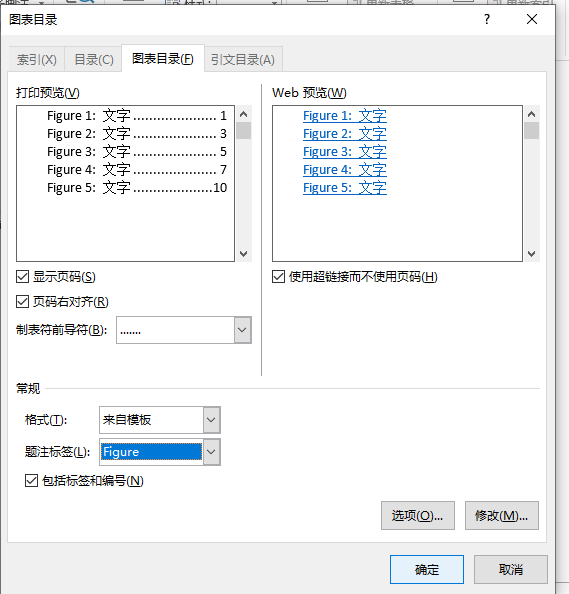The height and width of the screenshot is (594, 569).
Task: Click the print preview scroll down arrow
Action: click(244, 253)
